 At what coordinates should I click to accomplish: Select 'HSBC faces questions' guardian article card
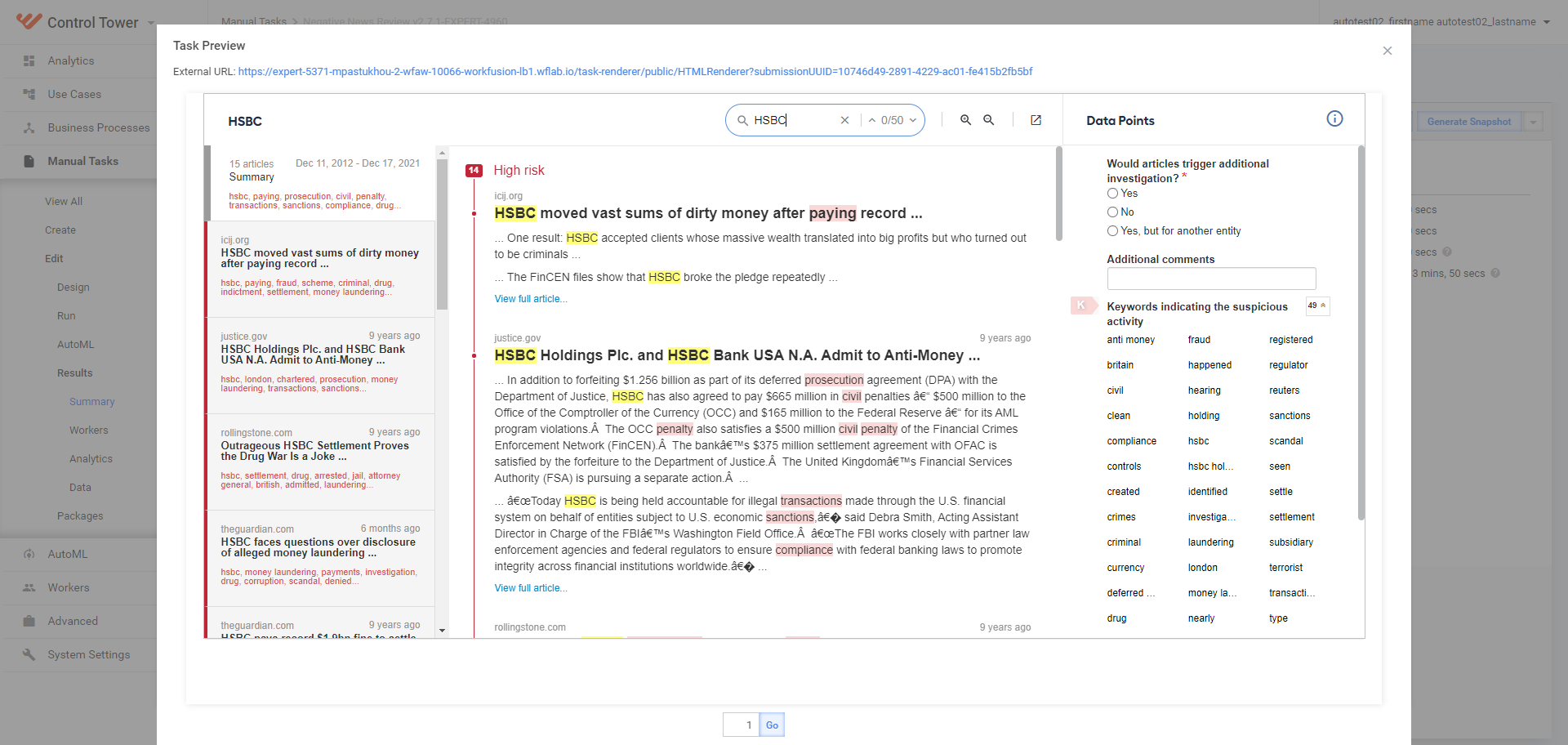[320, 558]
